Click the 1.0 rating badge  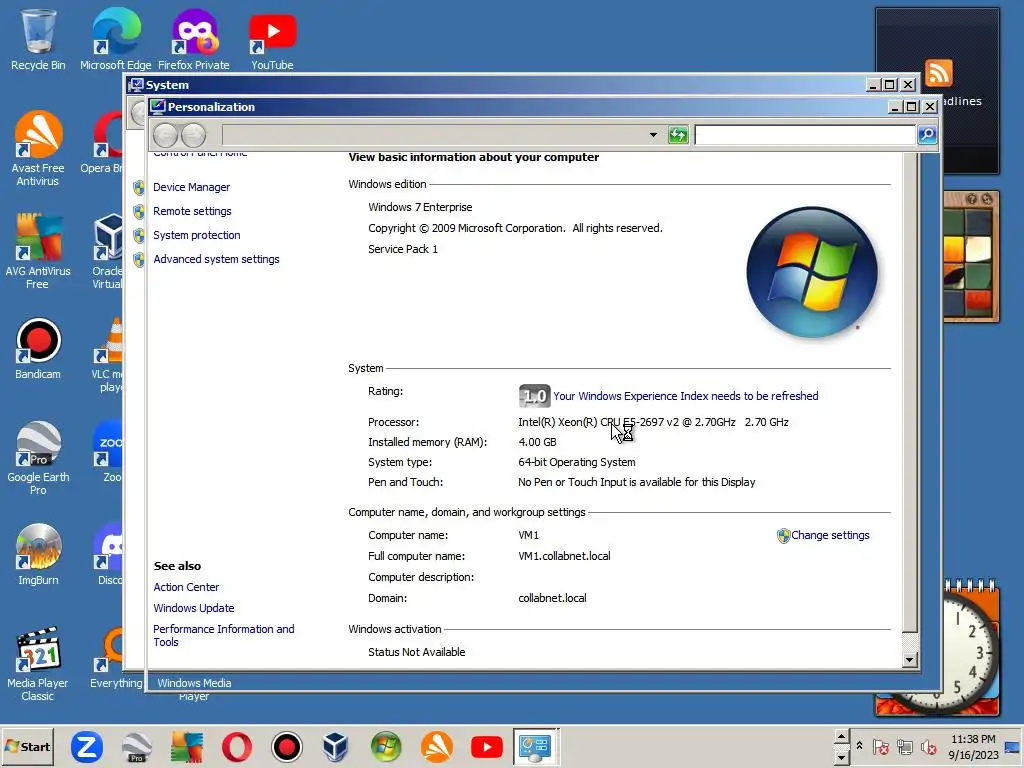[x=534, y=396]
